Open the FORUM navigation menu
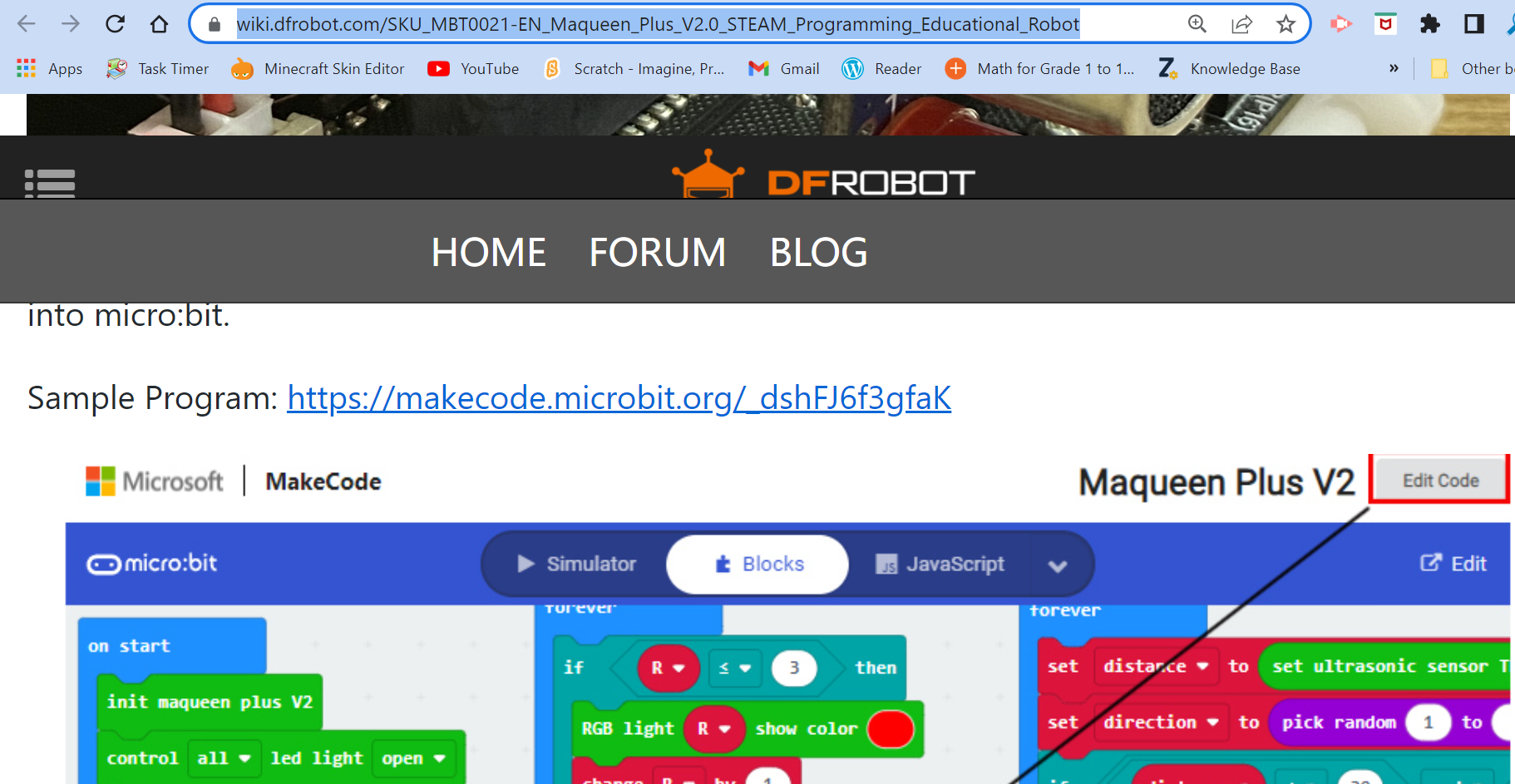1515x784 pixels. pos(657,252)
